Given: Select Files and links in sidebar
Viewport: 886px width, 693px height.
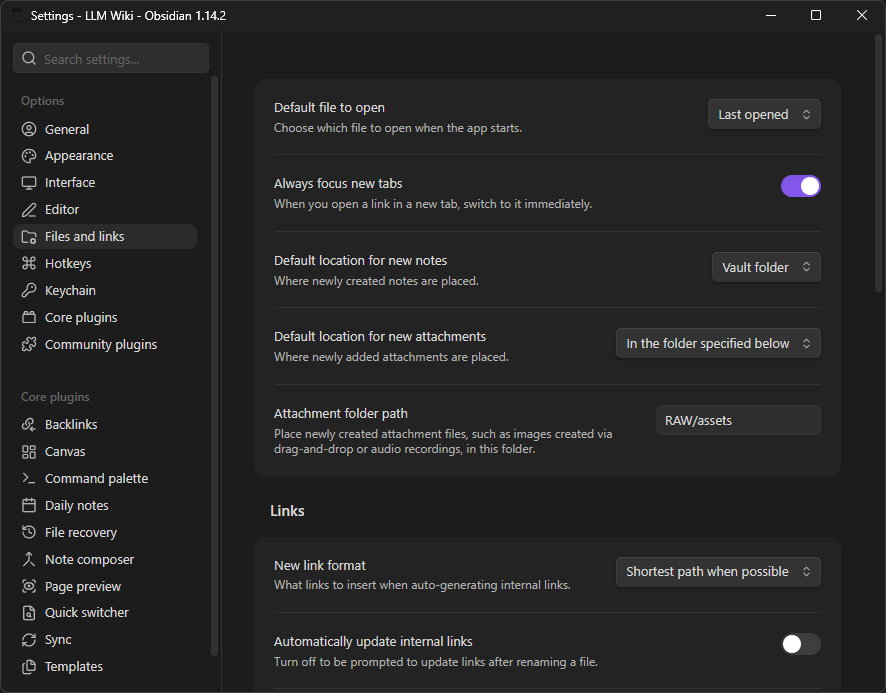Looking at the screenshot, I should 105,237.
